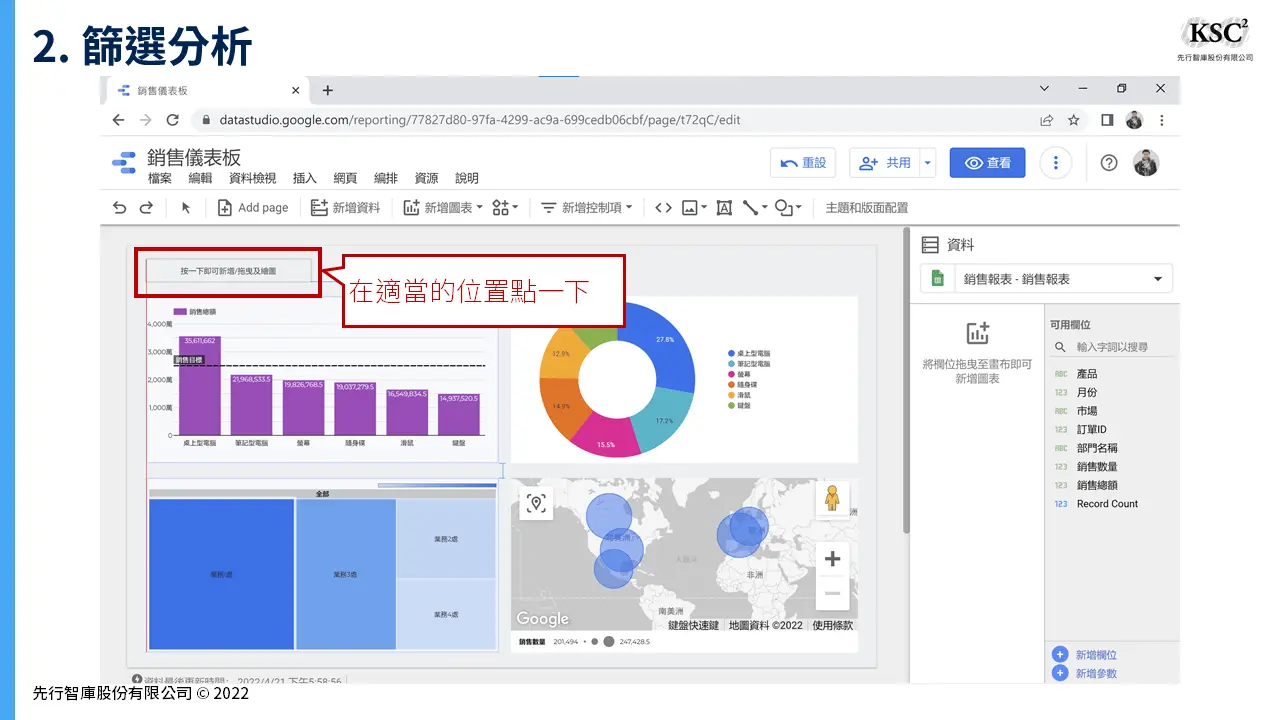This screenshot has width=1280, height=720.
Task: Click the 共用 share button
Action: pos(885,163)
